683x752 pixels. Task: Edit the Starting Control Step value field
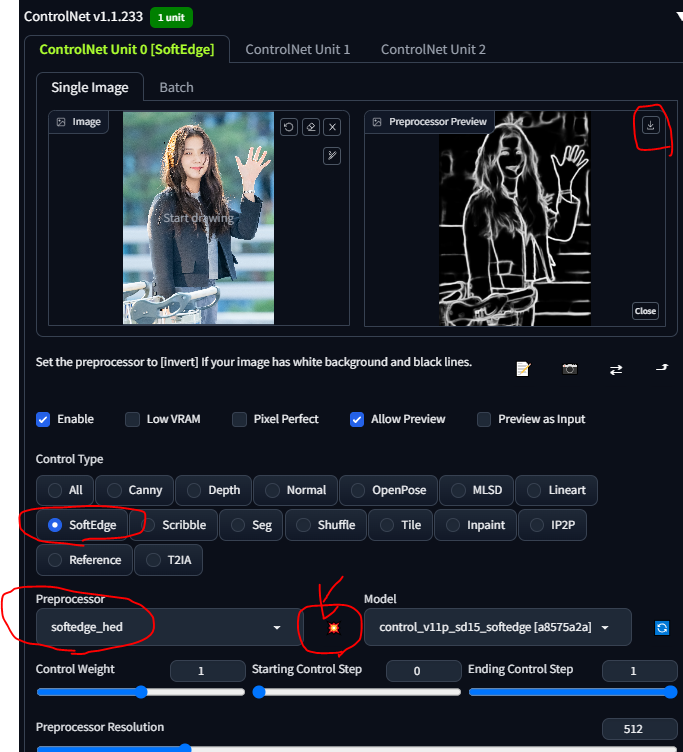[x=424, y=671]
